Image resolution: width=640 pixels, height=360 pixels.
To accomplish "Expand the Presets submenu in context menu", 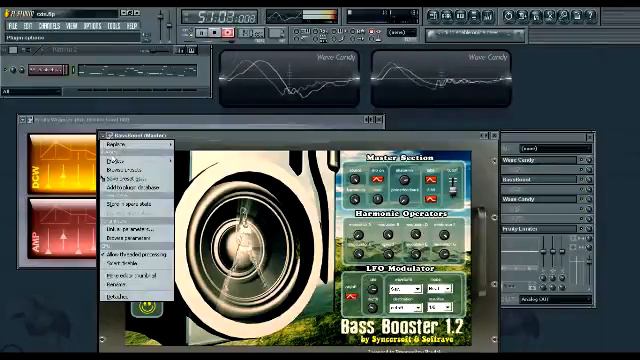I will tap(137, 162).
